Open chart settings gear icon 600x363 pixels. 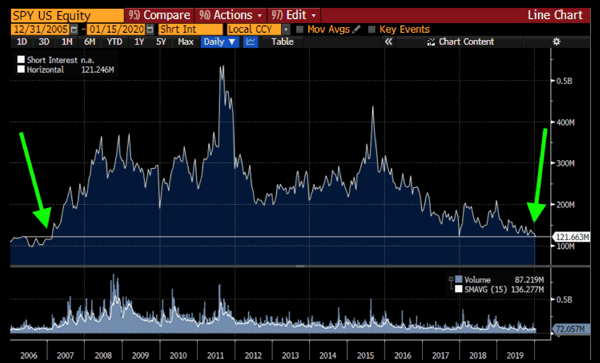[556, 42]
